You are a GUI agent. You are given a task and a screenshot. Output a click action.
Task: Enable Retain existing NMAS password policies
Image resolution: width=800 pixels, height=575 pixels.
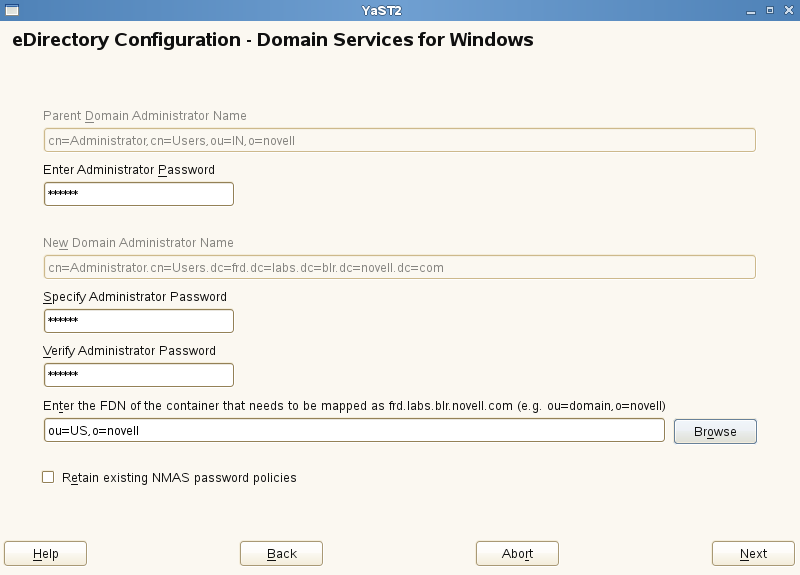point(48,478)
